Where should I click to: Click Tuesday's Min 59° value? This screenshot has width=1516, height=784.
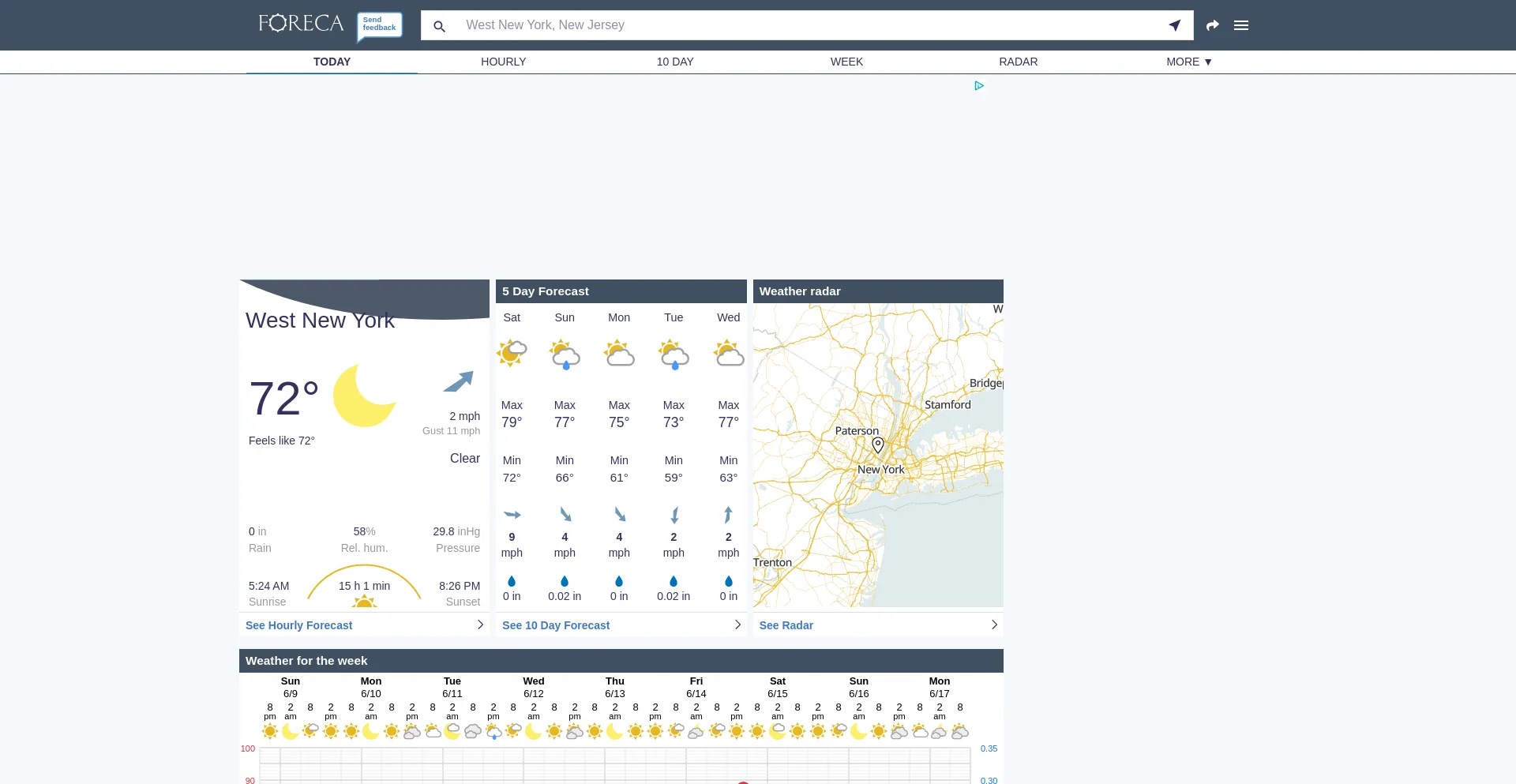pos(674,478)
